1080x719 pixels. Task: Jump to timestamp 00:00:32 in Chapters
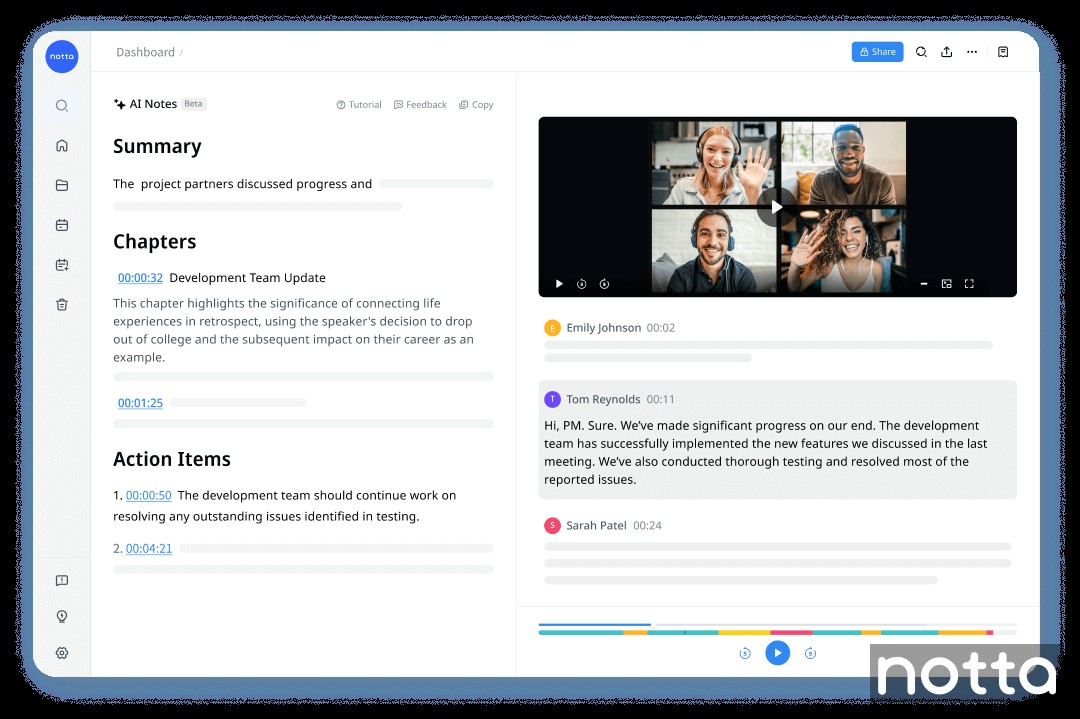click(139, 277)
